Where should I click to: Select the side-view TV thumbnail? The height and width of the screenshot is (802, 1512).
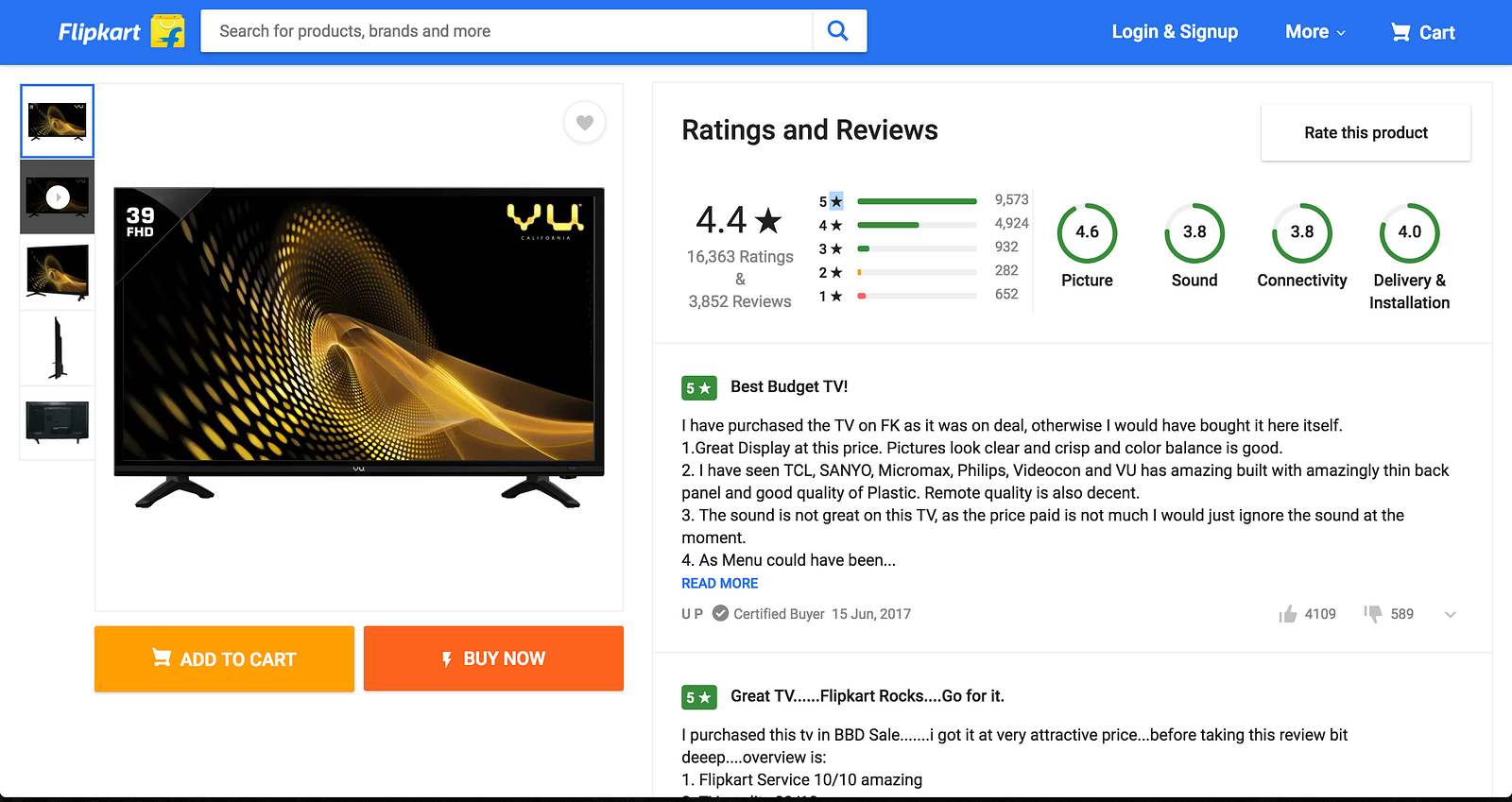click(58, 348)
